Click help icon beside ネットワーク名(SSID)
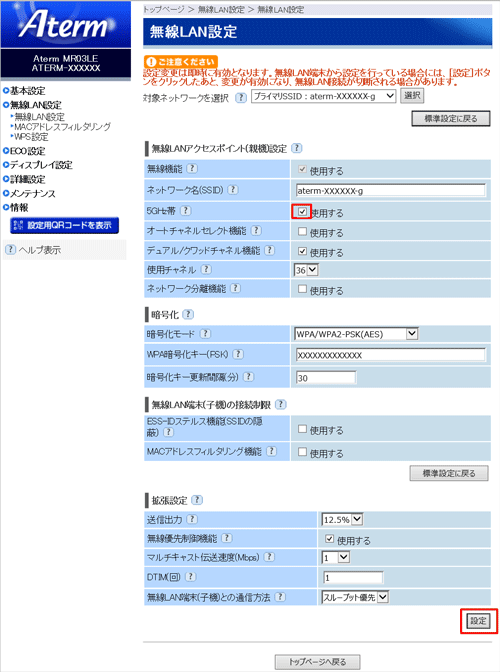Image resolution: width=500 pixels, height=672 pixels. pyautogui.click(x=233, y=189)
